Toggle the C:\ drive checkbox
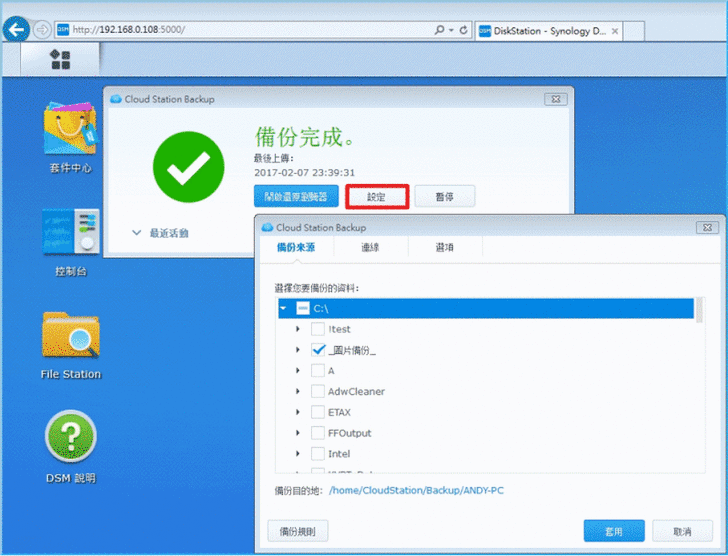728x556 pixels. (x=303, y=308)
